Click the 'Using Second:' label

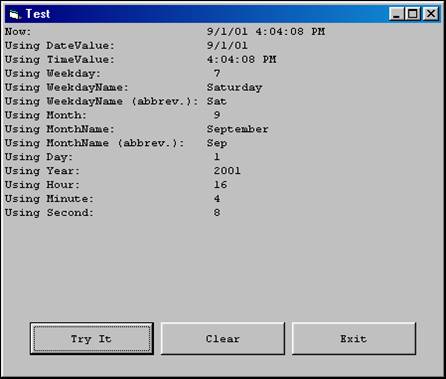coord(49,213)
